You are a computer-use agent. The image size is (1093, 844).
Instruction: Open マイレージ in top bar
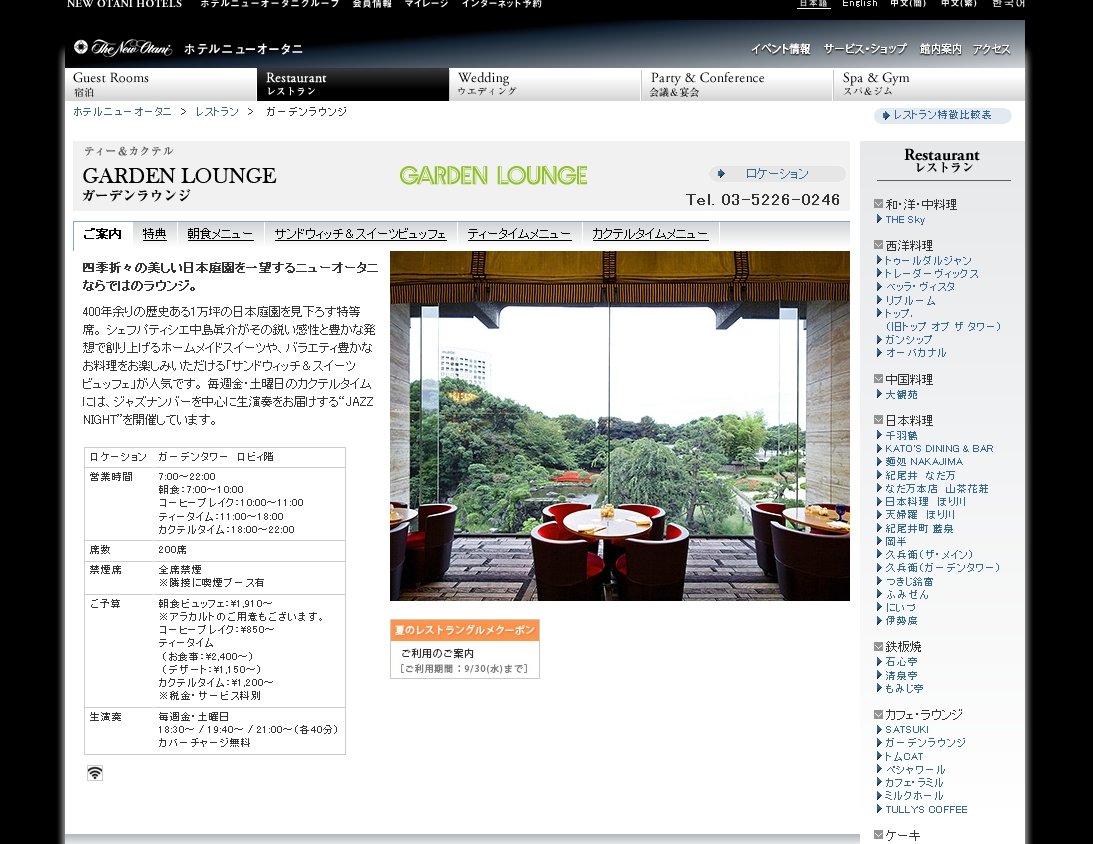pos(426,3)
